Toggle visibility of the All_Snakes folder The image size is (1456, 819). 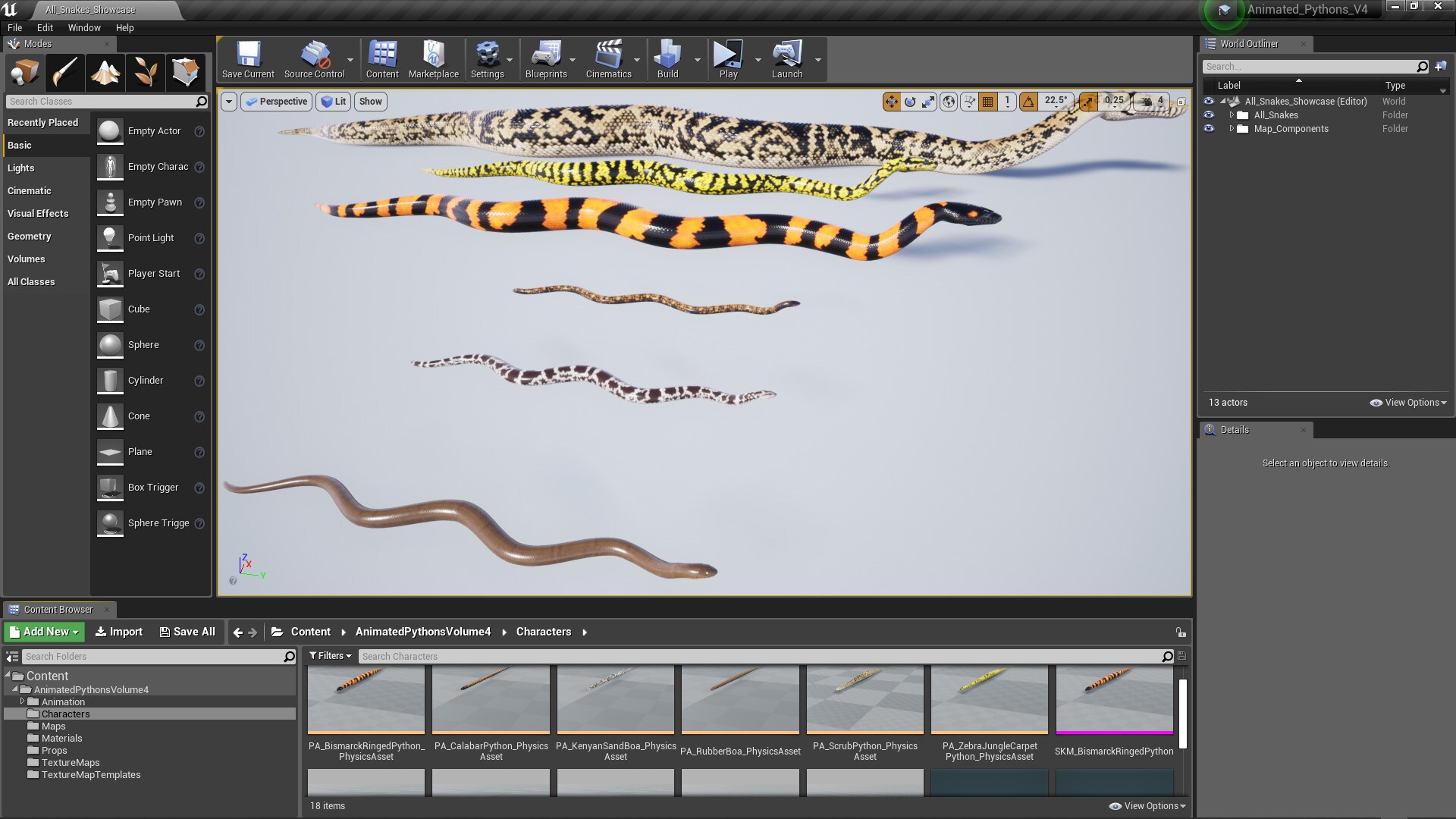click(x=1210, y=115)
